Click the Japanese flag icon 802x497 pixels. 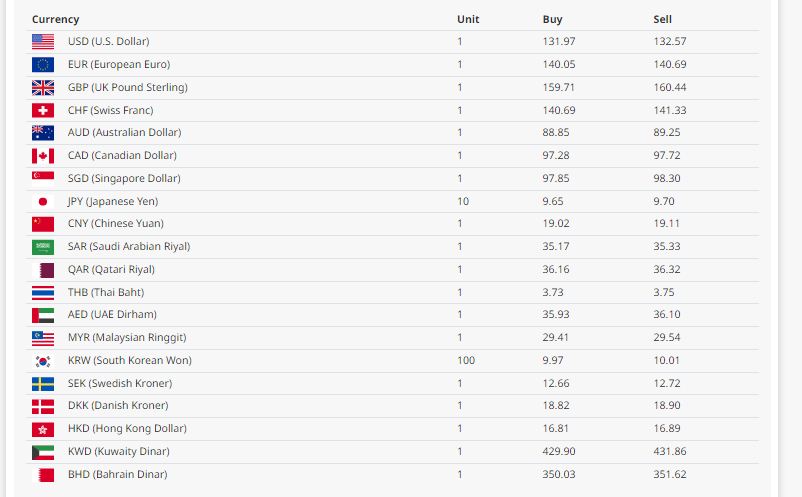[x=43, y=201]
